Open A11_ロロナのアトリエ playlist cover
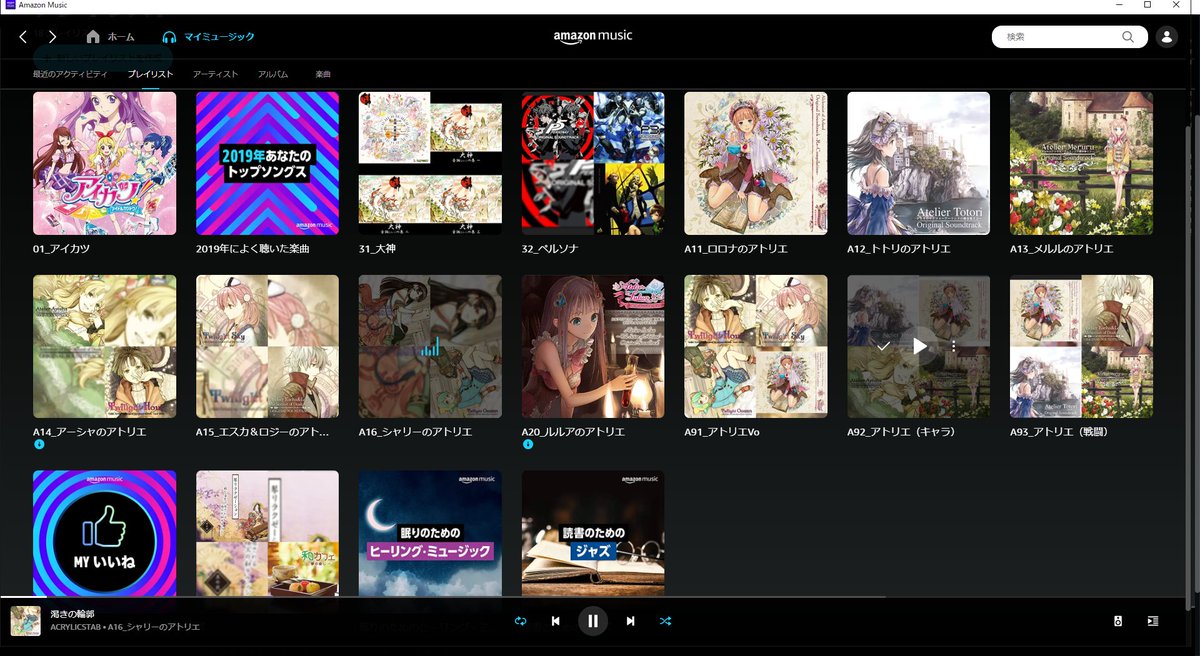This screenshot has height=656, width=1200. coord(756,163)
